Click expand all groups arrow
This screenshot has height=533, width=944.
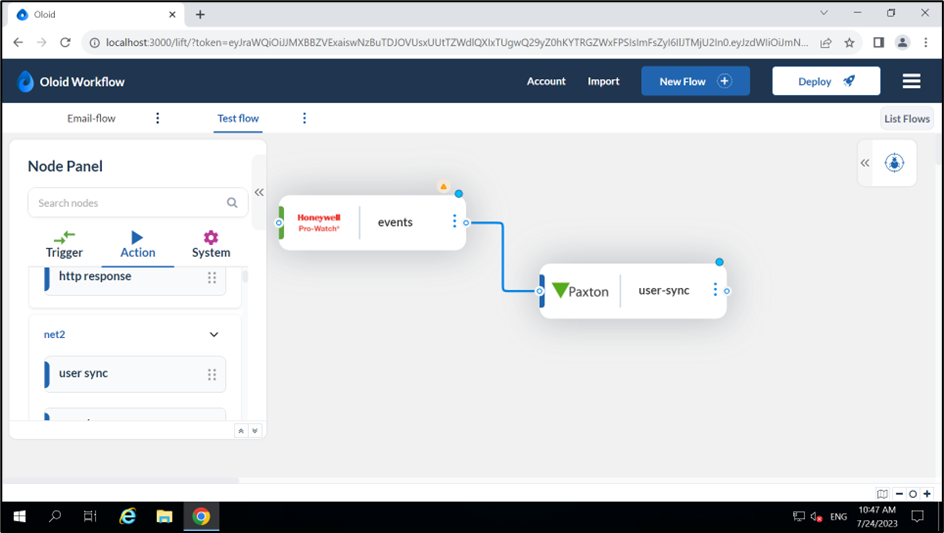[255, 431]
